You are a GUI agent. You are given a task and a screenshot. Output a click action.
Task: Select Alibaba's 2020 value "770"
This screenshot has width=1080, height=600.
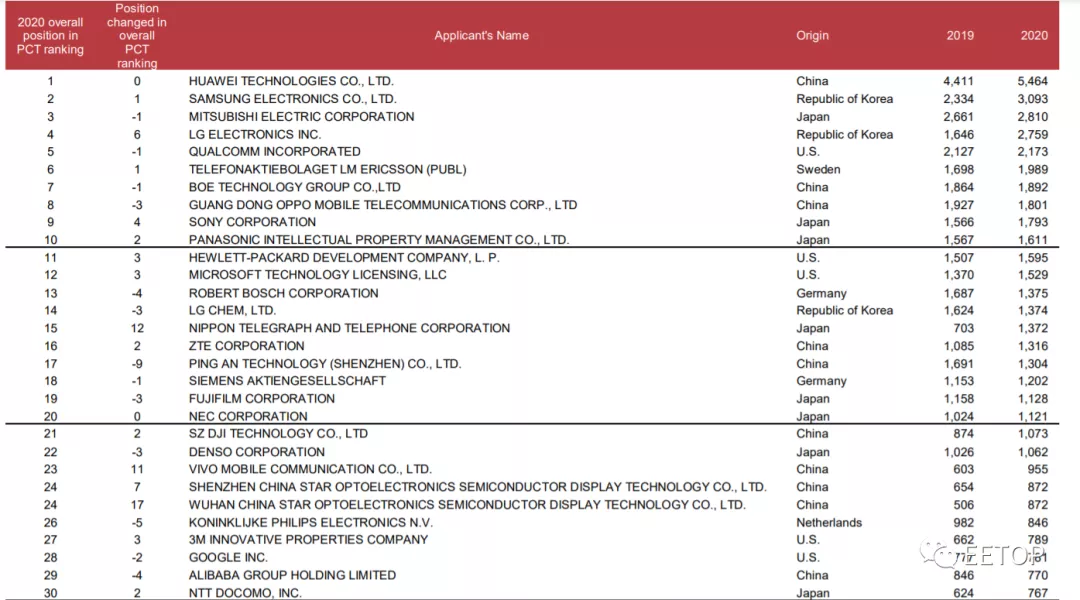[x=1037, y=576]
